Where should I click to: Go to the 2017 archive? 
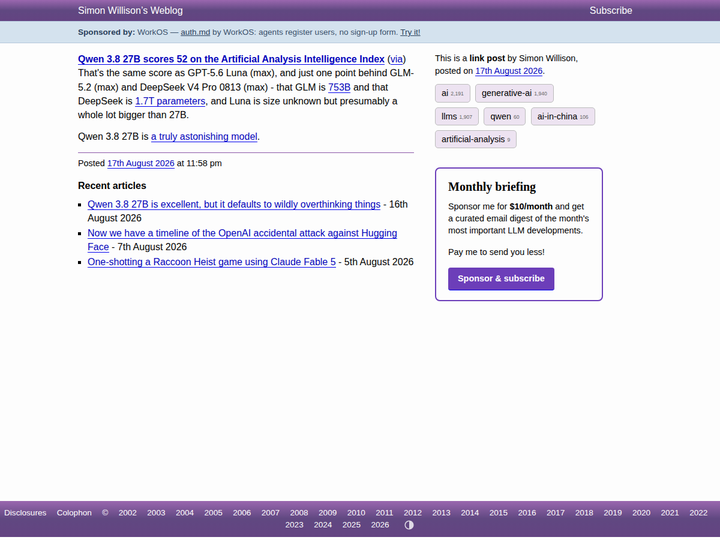point(555,513)
